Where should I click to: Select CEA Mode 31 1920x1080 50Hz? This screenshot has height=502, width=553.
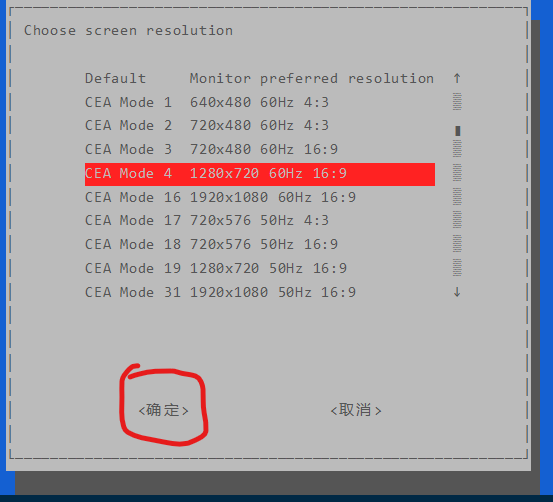260,292
